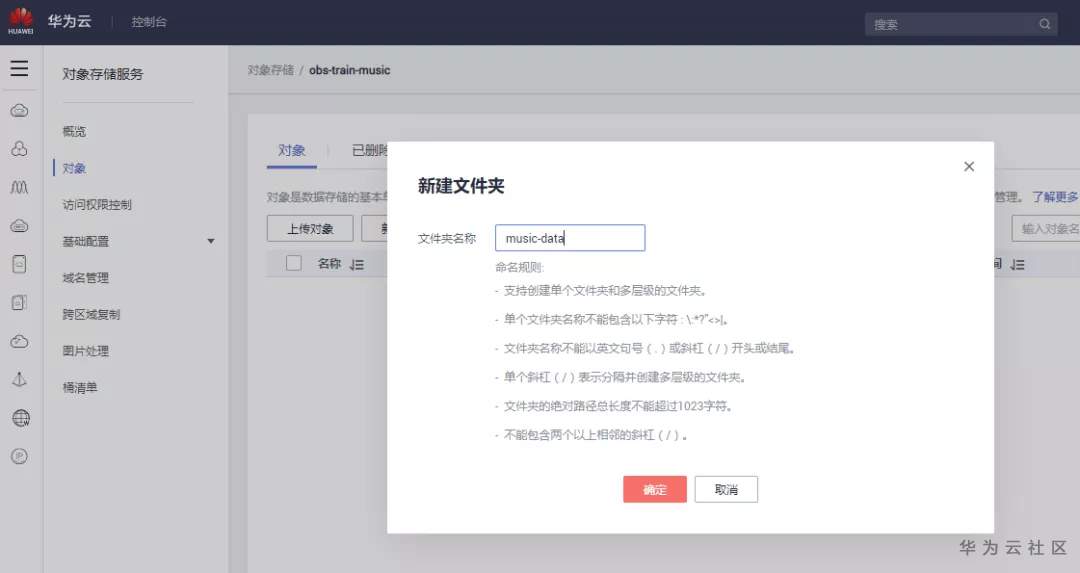Open the stacked documents sidebar icon

pos(19,303)
